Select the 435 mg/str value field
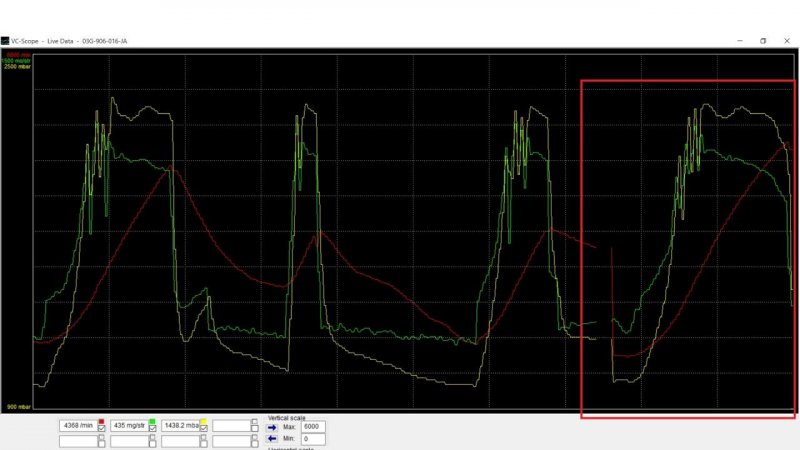This screenshot has width=800, height=450. click(129, 426)
